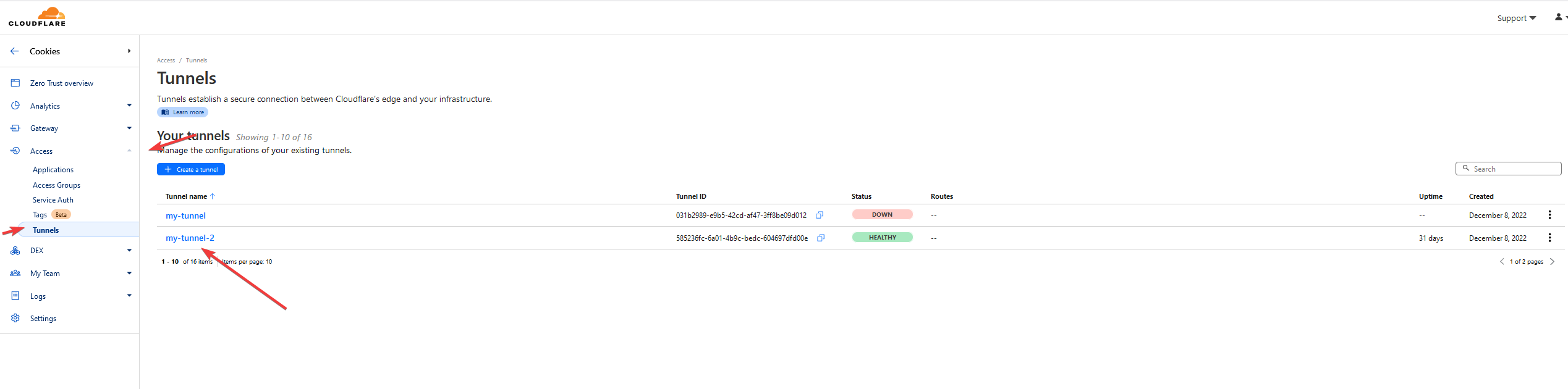The image size is (1568, 389).
Task: Expand the Analytics menu arrow
Action: pyautogui.click(x=129, y=106)
